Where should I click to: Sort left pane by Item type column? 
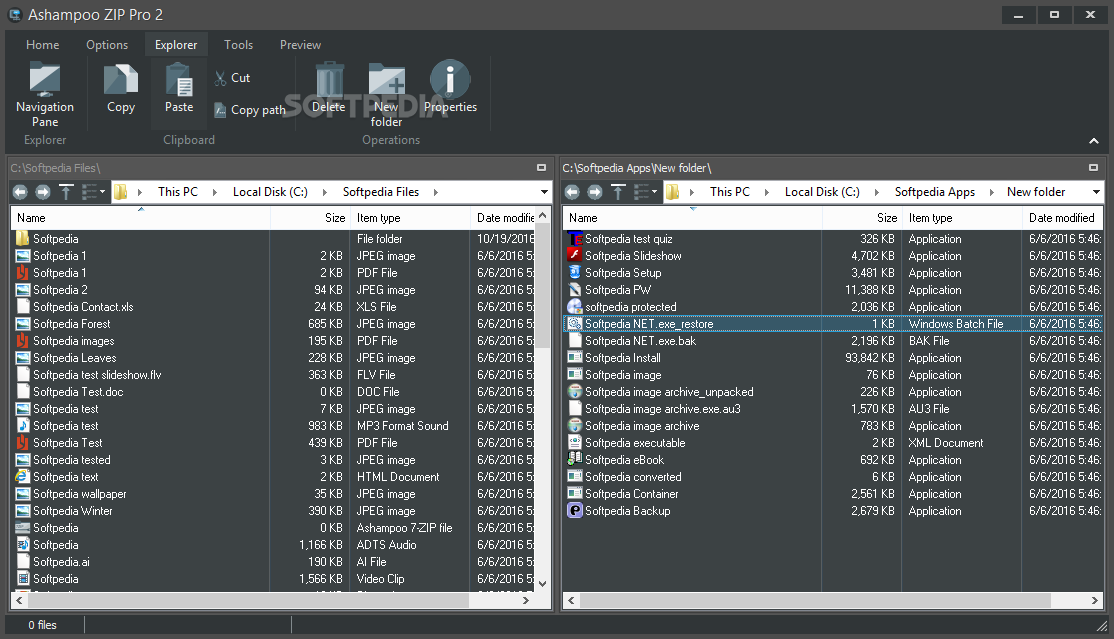[410, 218]
